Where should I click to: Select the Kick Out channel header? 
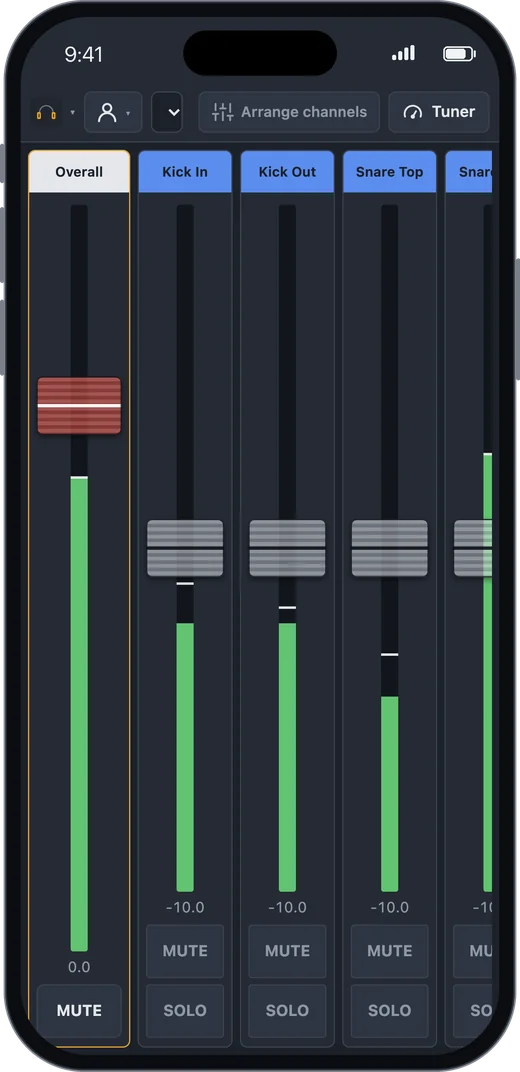(x=288, y=172)
